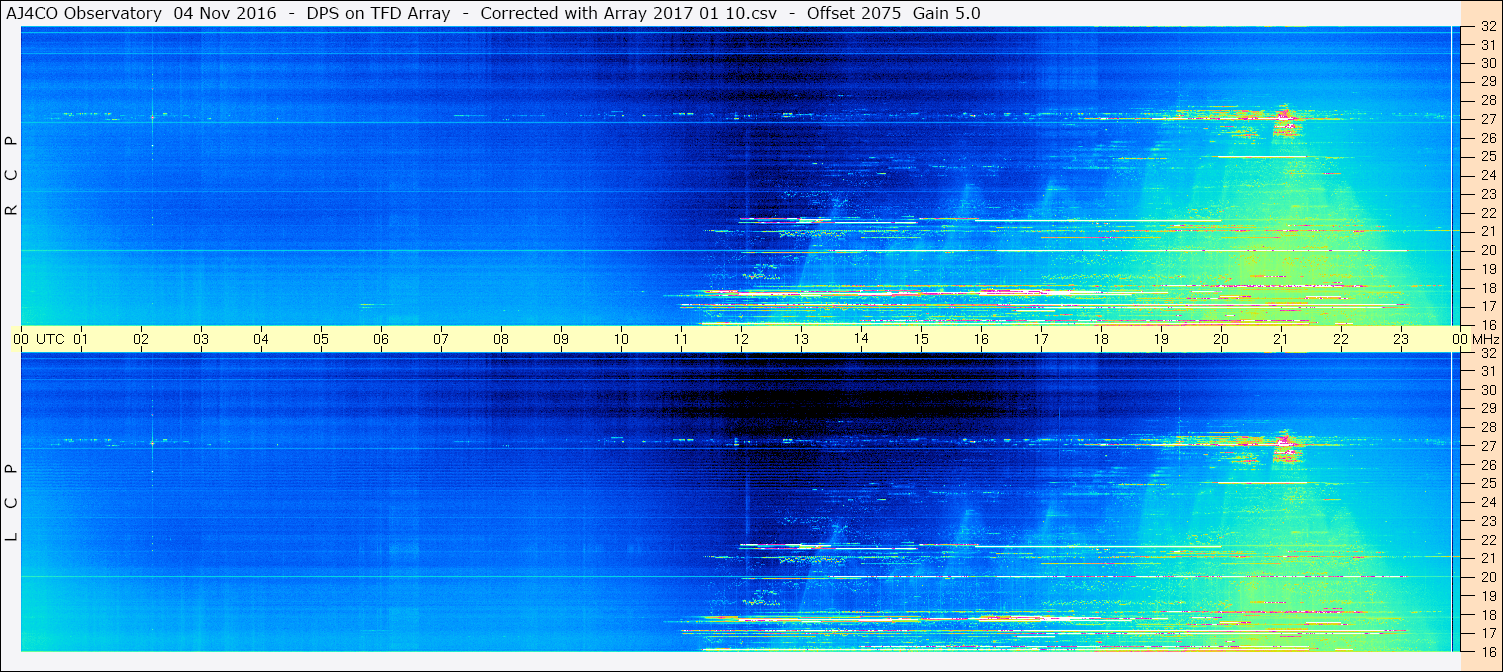Screen dimensions: 1503x672
Task: Click the 27 MHz label in the LCP panel
Action: [x=1488, y=446]
